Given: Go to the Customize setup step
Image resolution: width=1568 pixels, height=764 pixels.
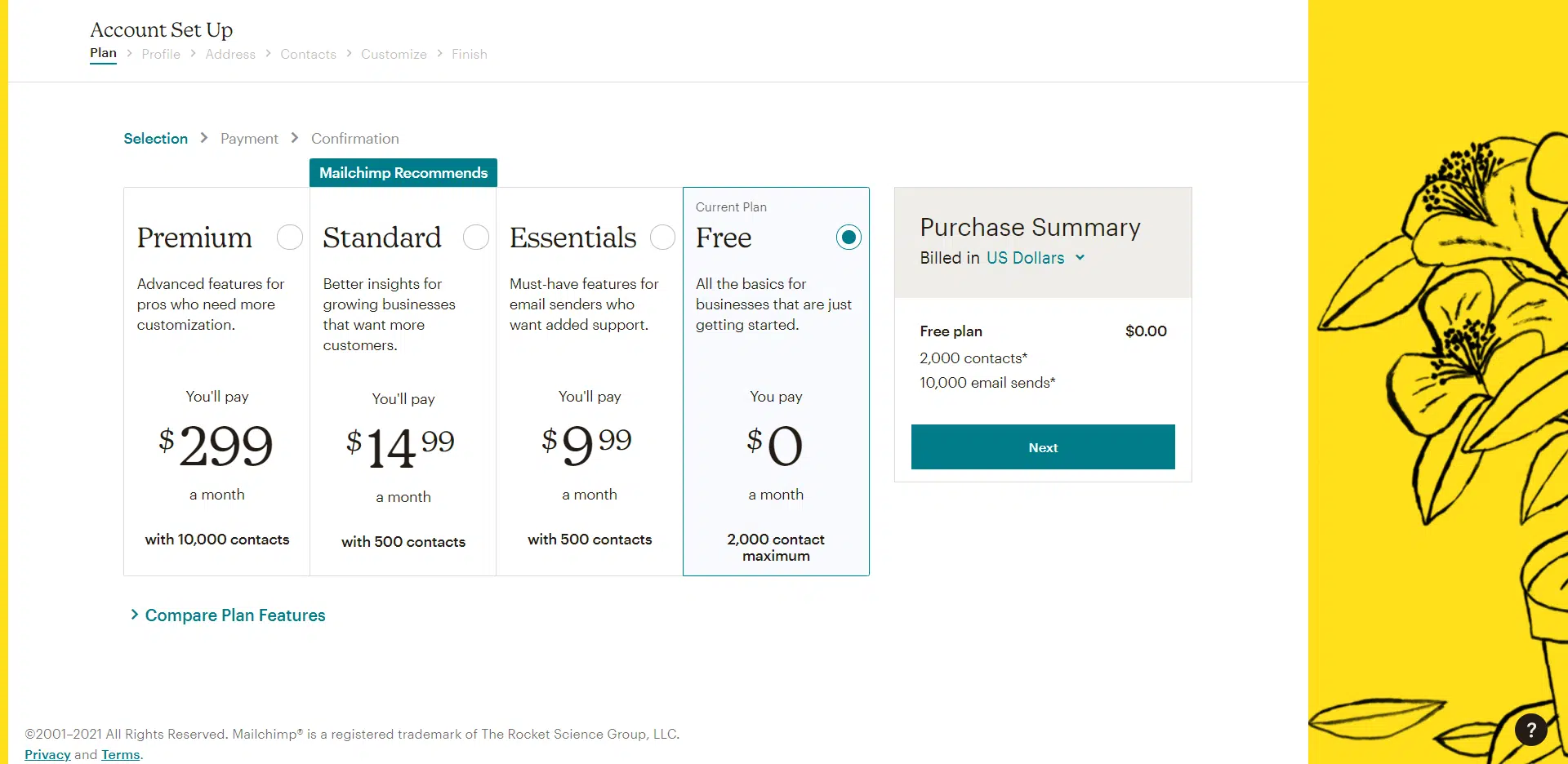Looking at the screenshot, I should click(394, 54).
